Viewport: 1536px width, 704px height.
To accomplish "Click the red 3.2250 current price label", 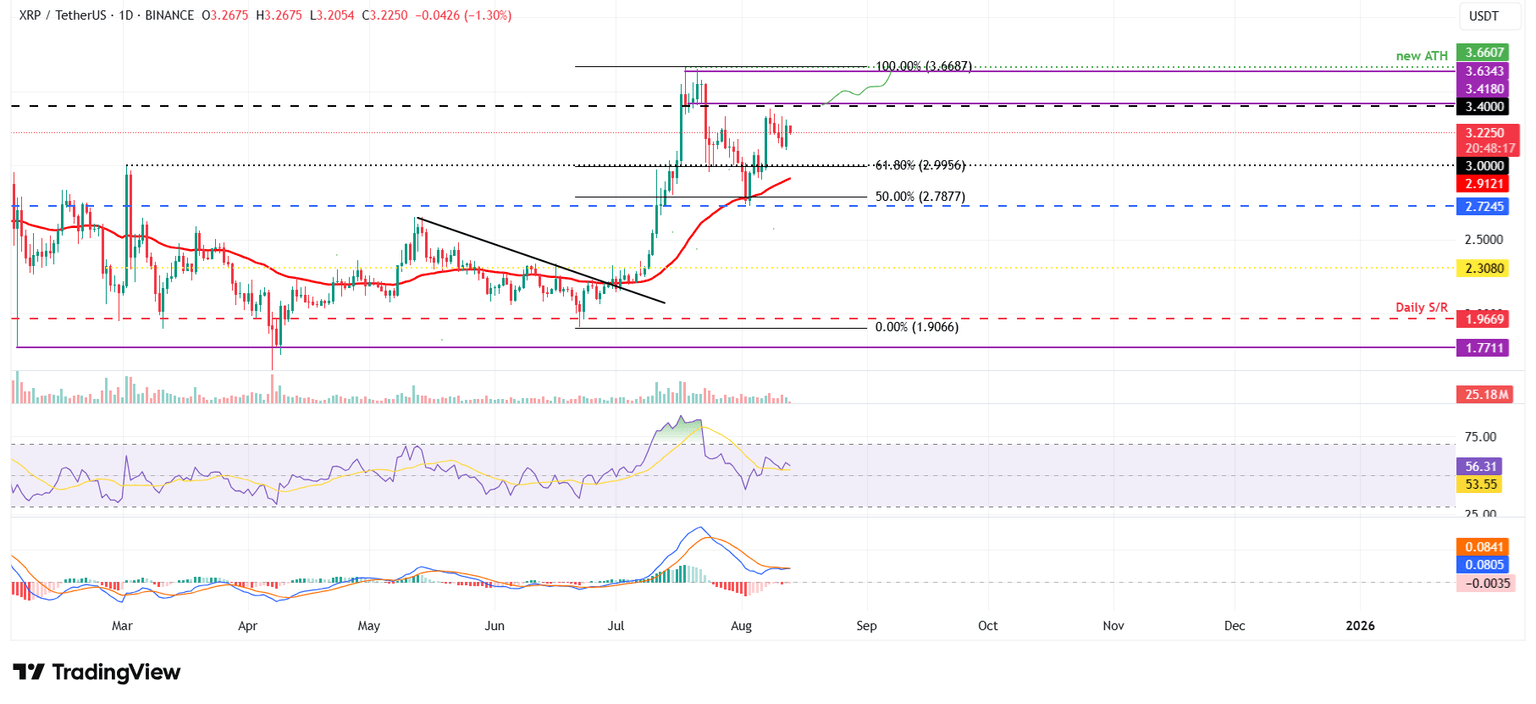I will click(1485, 132).
